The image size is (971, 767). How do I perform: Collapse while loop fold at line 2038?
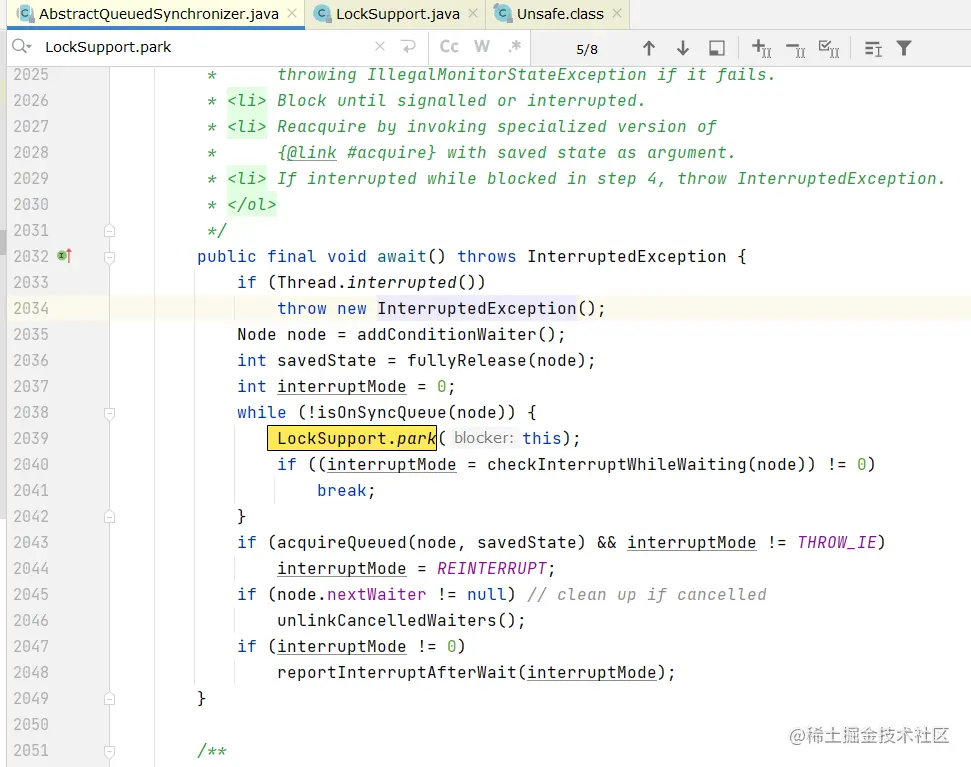(x=109, y=413)
